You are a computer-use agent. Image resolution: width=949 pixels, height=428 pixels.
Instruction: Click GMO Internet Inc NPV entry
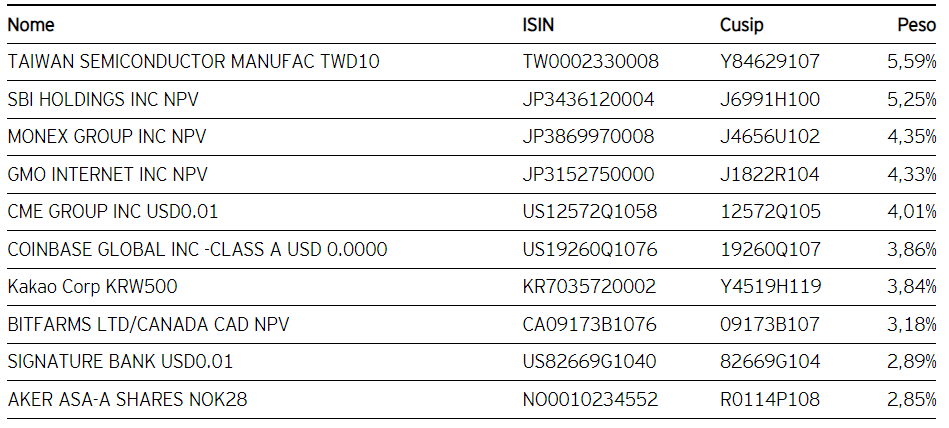coord(108,174)
